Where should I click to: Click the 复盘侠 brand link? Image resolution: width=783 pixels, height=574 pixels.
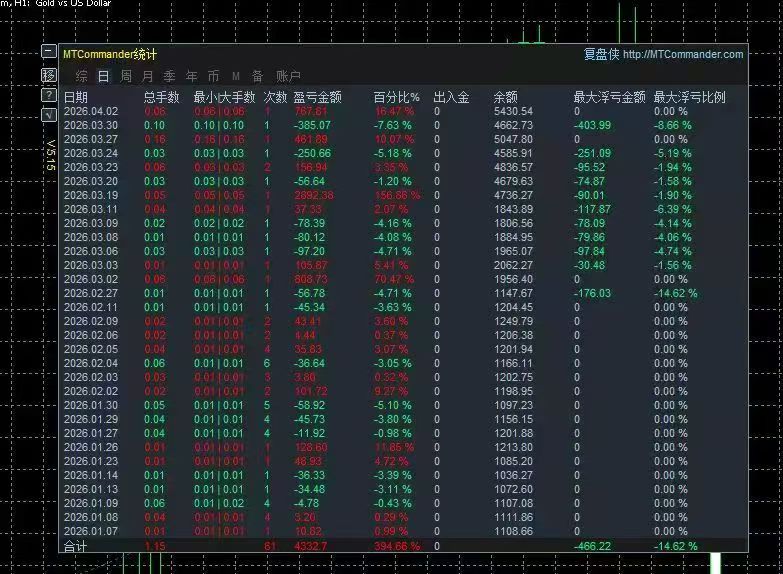(602, 54)
